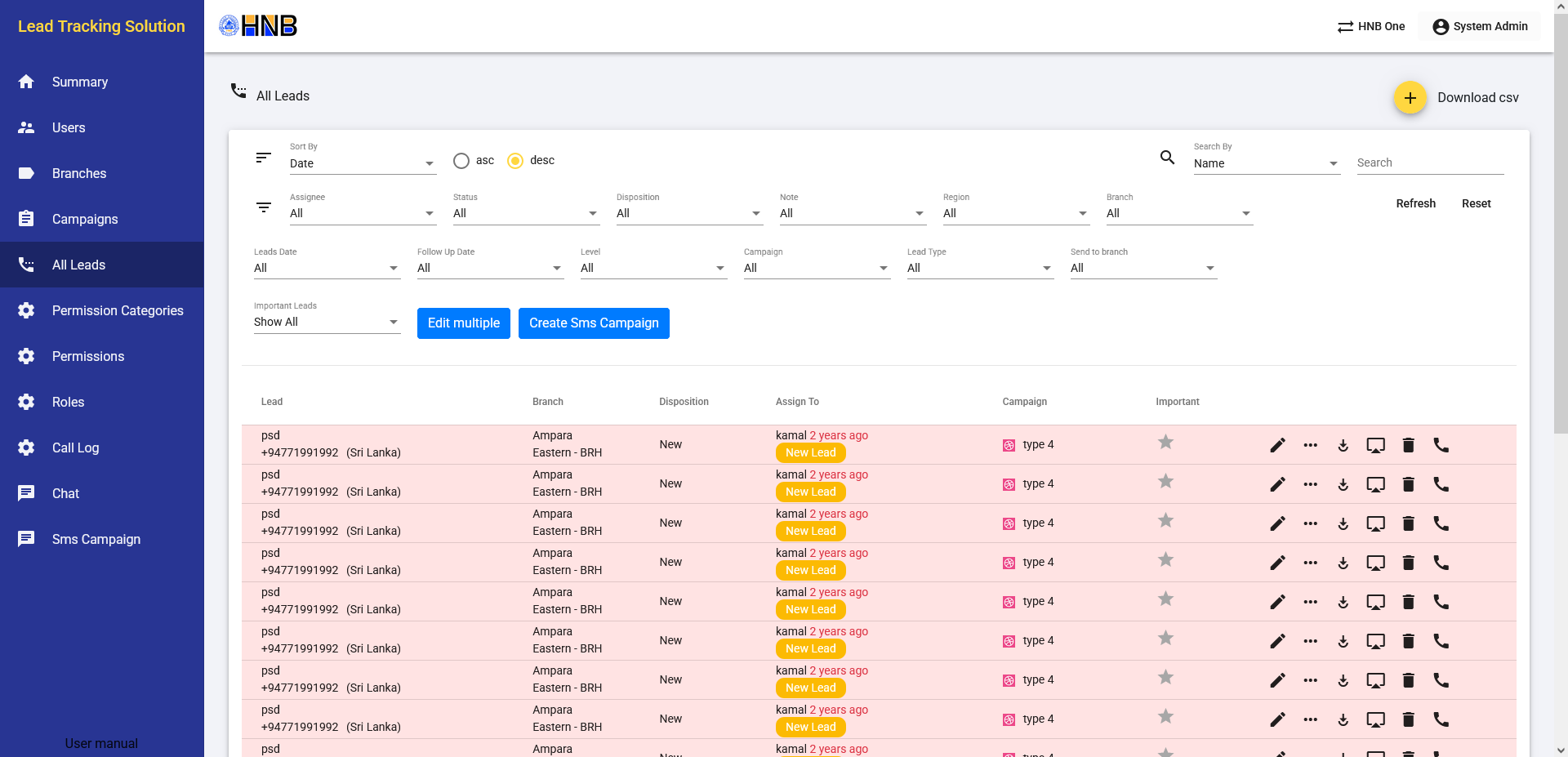This screenshot has width=1568, height=757.
Task: Click the phone call icon in sixth lead row
Action: click(1441, 641)
